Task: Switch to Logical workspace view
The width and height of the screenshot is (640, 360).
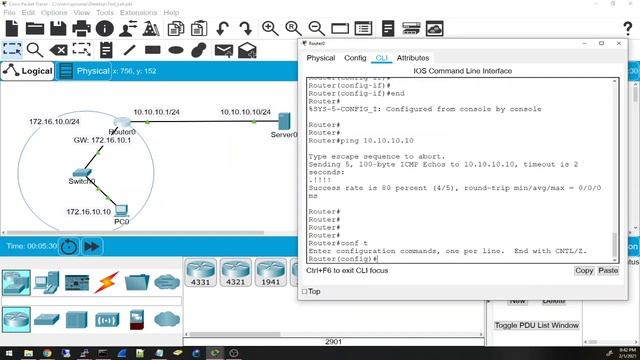Action: (x=28, y=71)
